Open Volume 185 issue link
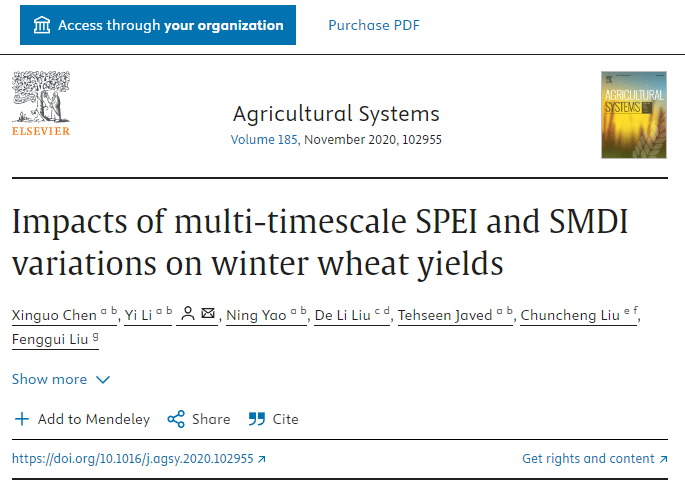Viewport: 685px width, 502px height. point(264,140)
